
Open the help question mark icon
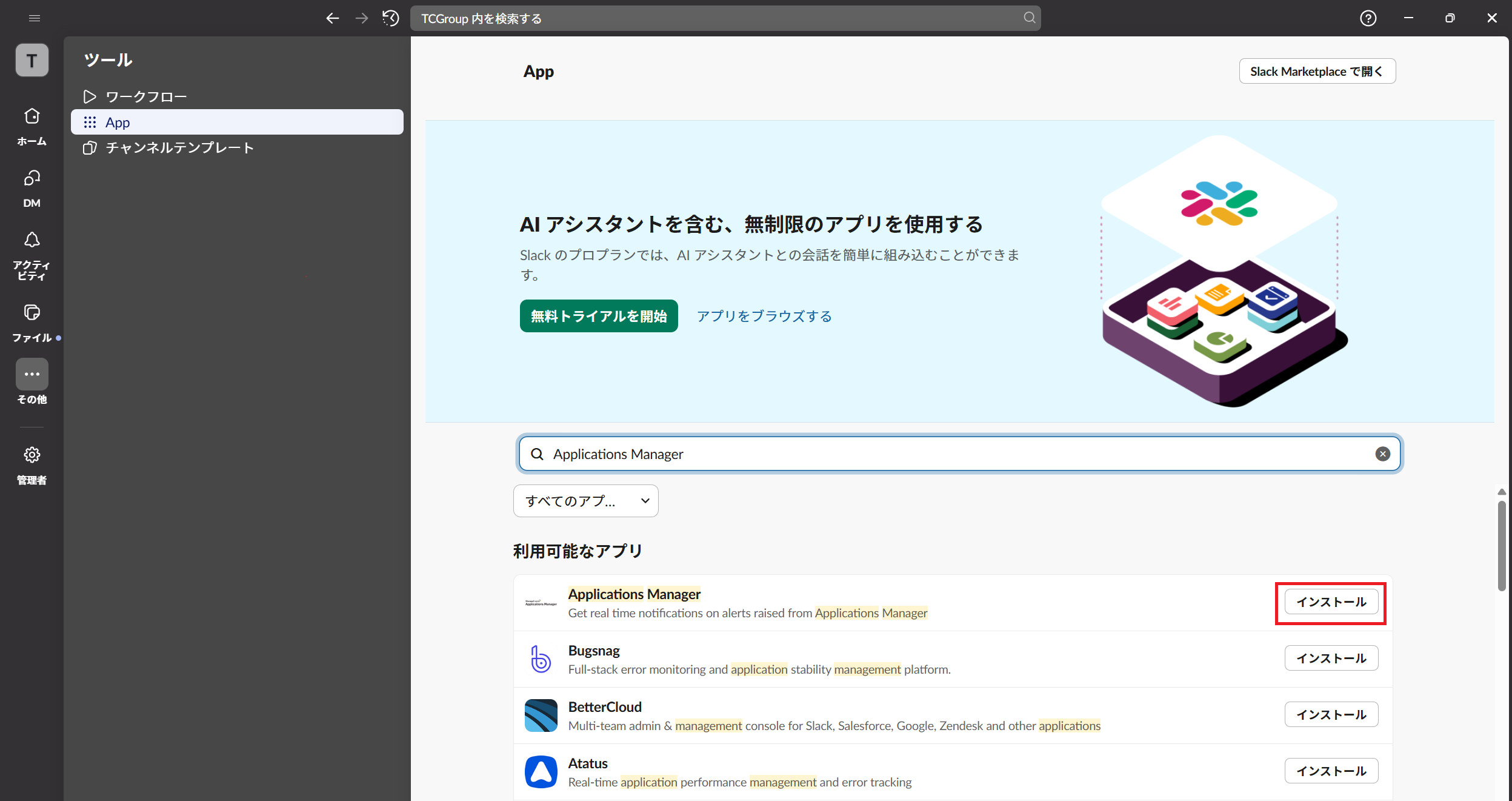coord(1368,18)
